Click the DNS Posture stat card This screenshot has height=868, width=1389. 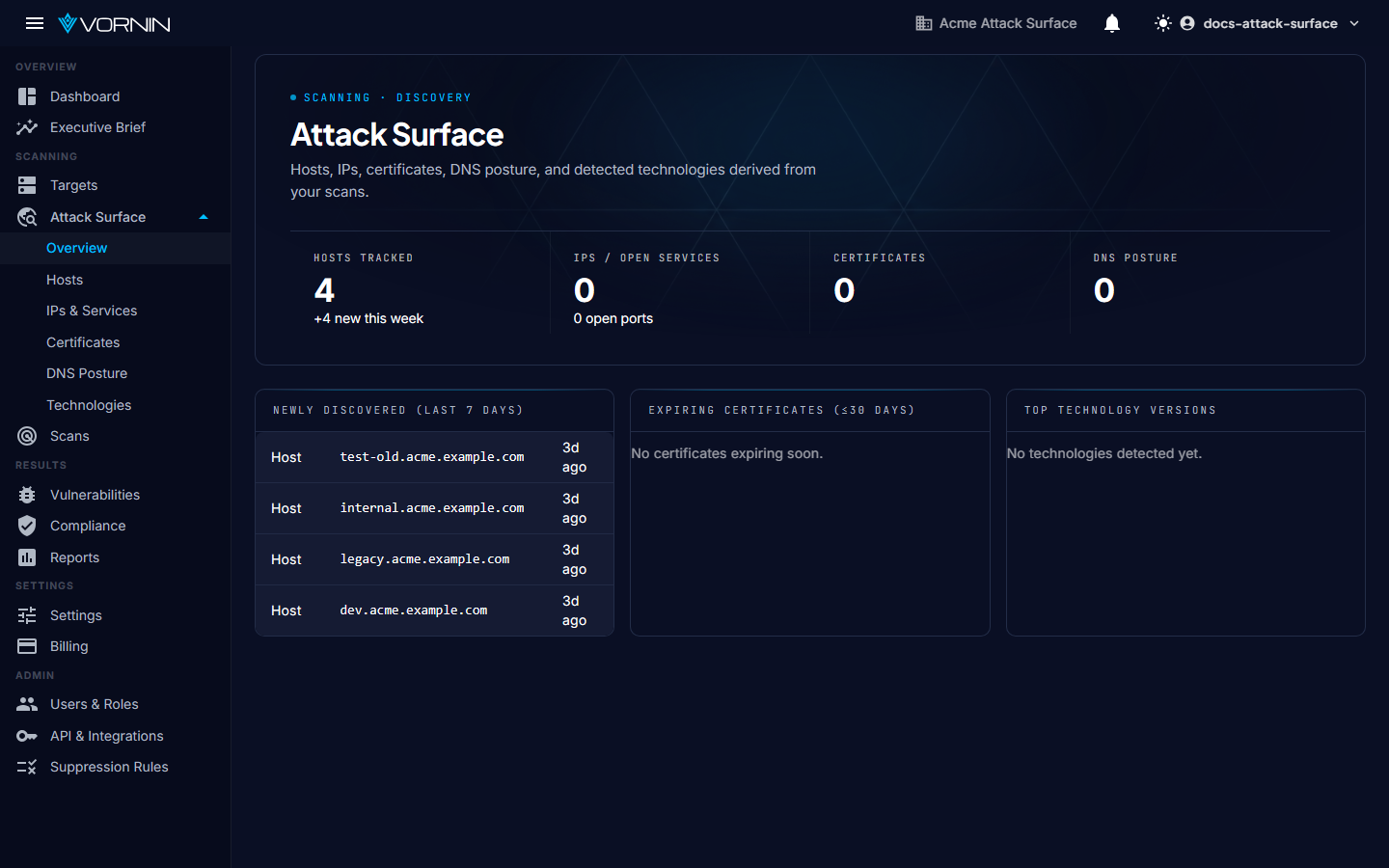tap(1200, 282)
